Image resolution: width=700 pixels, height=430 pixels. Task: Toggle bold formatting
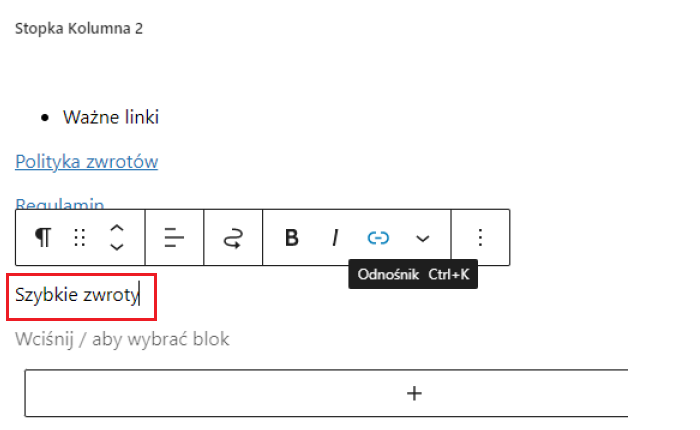292,237
